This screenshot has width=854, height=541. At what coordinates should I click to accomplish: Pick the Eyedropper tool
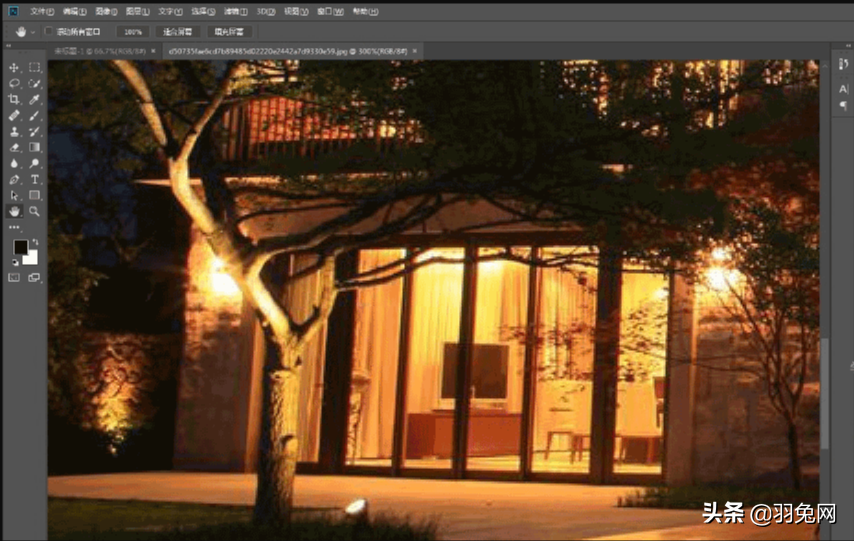pos(34,99)
